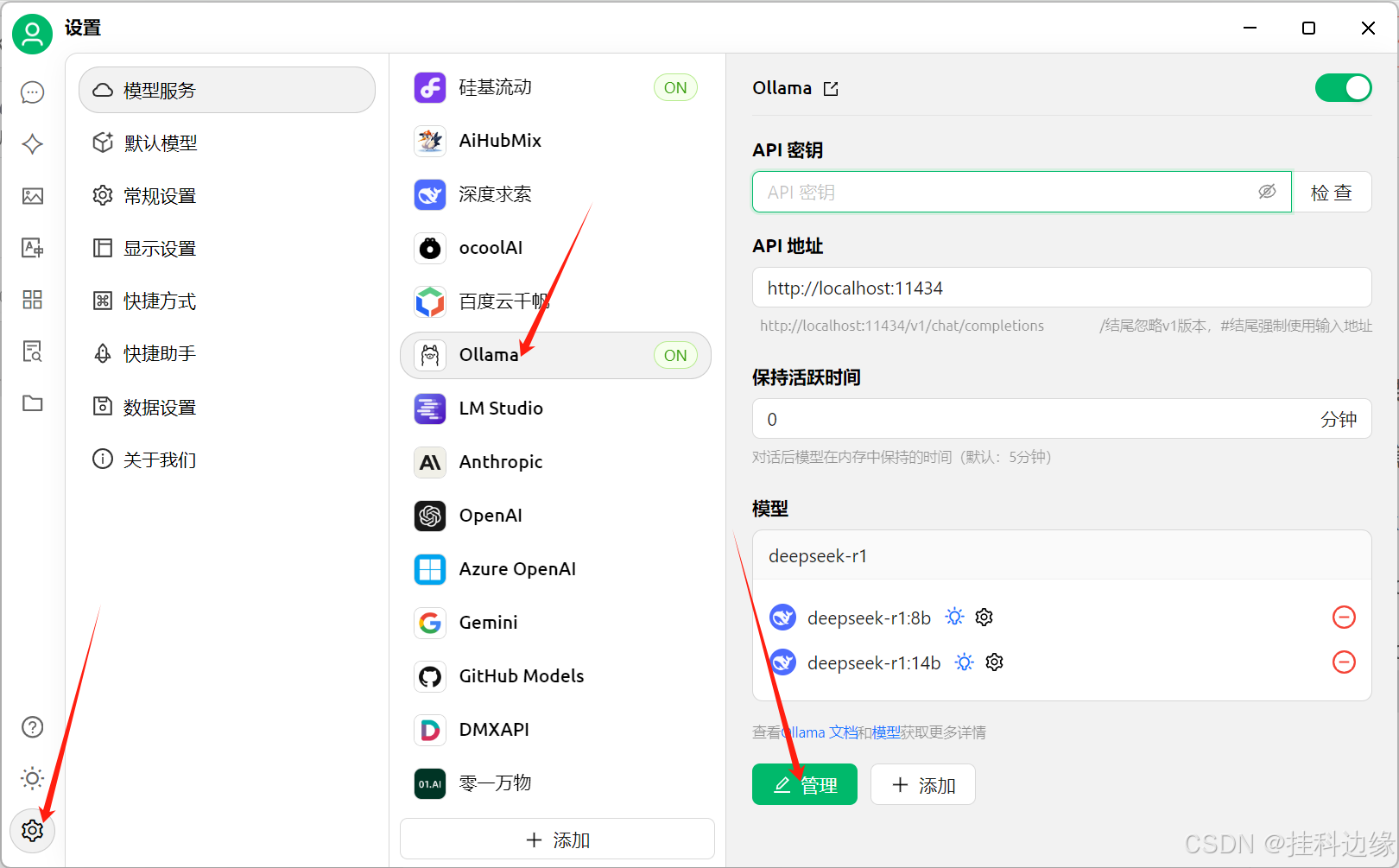Click reasoning sun icon of deepseek-r1:8b

pos(954,618)
